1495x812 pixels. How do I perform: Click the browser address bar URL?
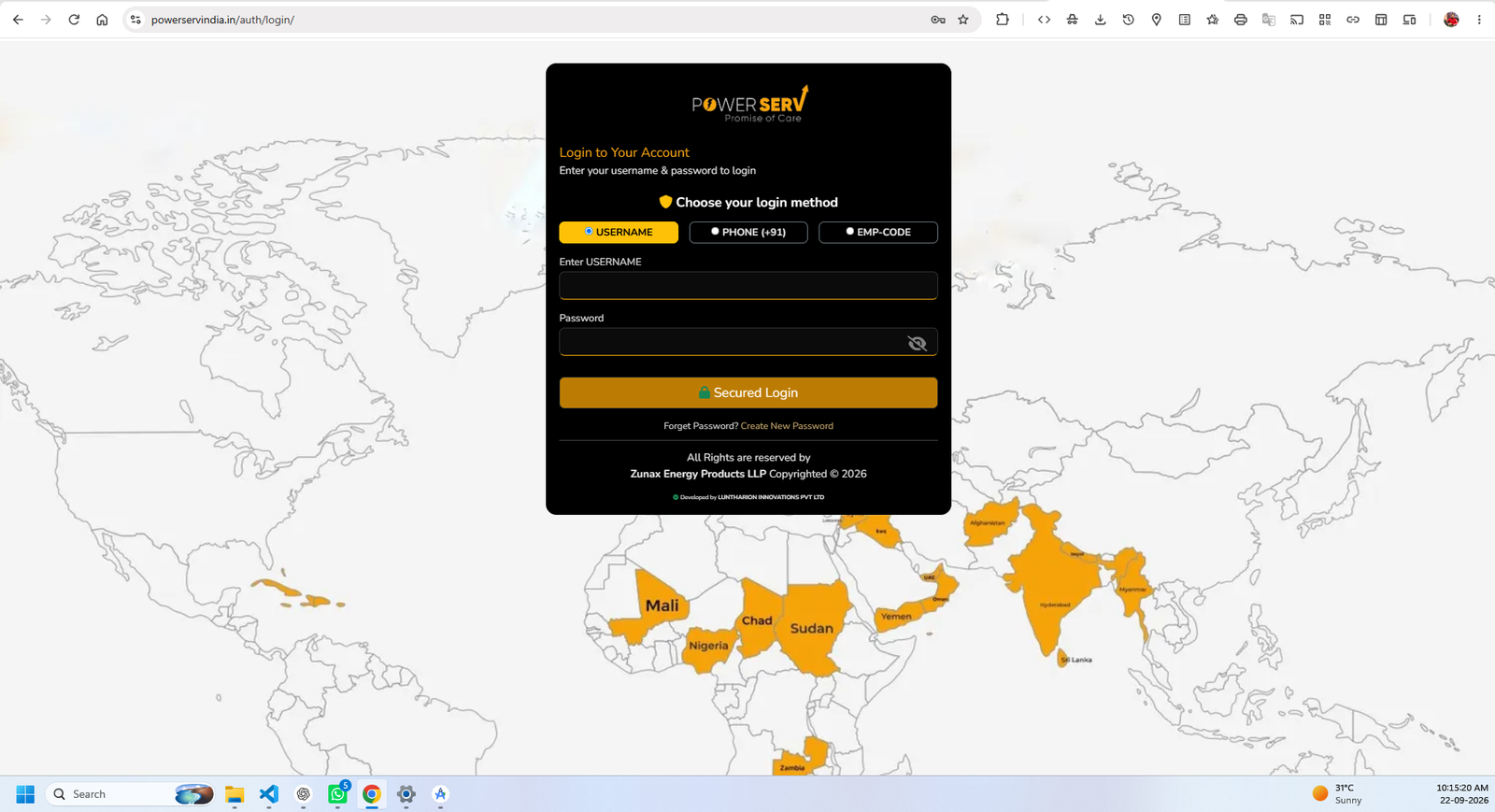pyautogui.click(x=222, y=20)
